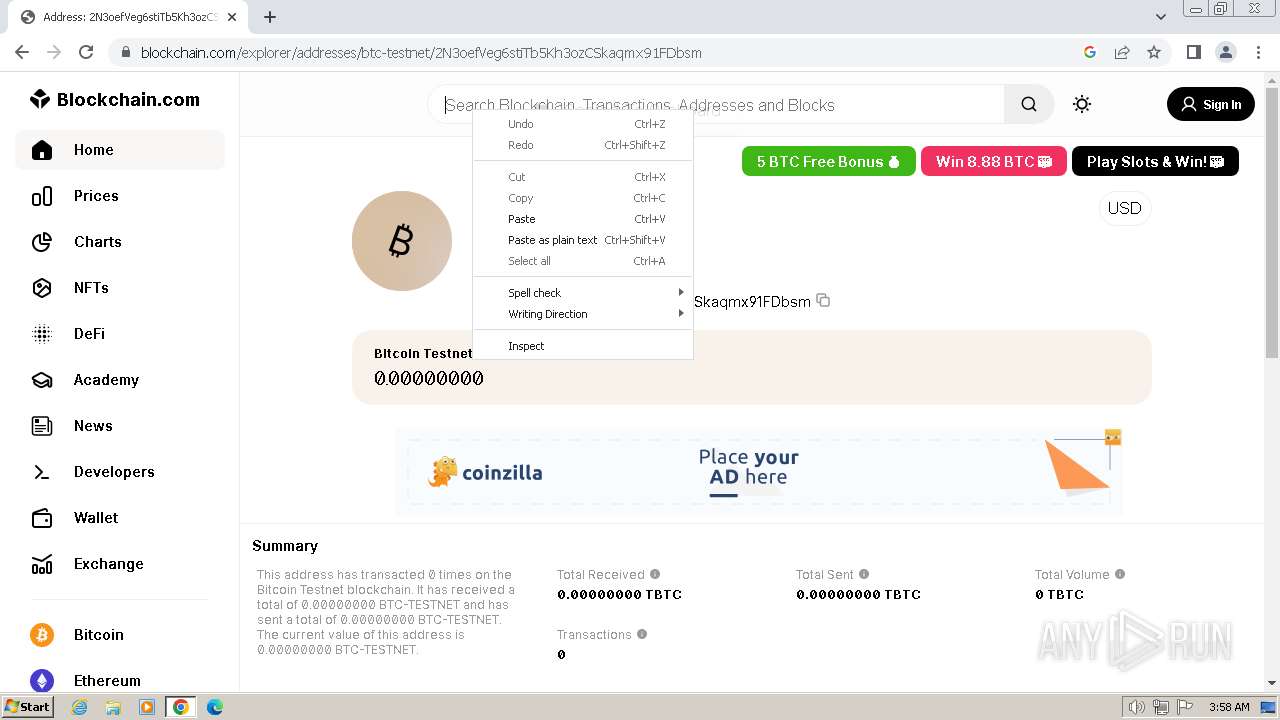Choose Select all in context menu

pyautogui.click(x=583, y=261)
